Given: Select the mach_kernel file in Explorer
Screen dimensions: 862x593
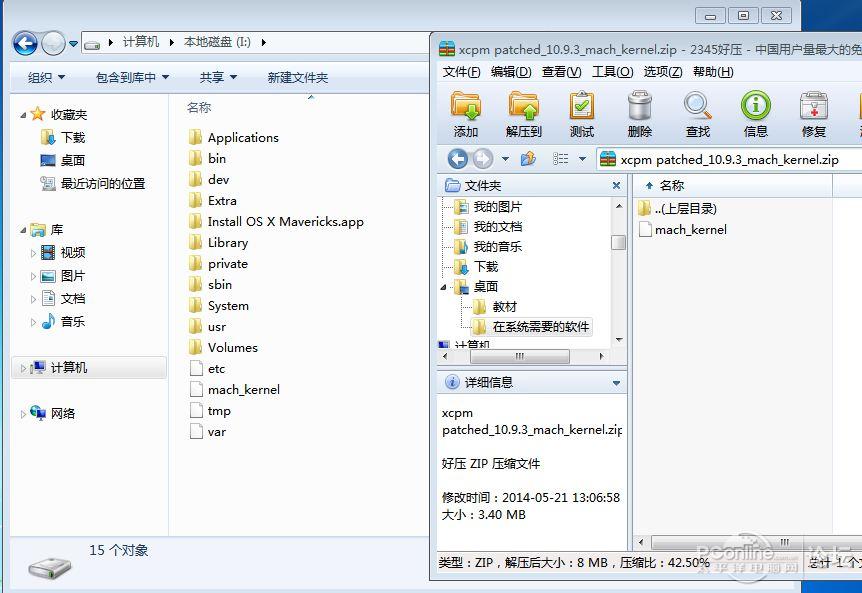Looking at the screenshot, I should pos(244,390).
